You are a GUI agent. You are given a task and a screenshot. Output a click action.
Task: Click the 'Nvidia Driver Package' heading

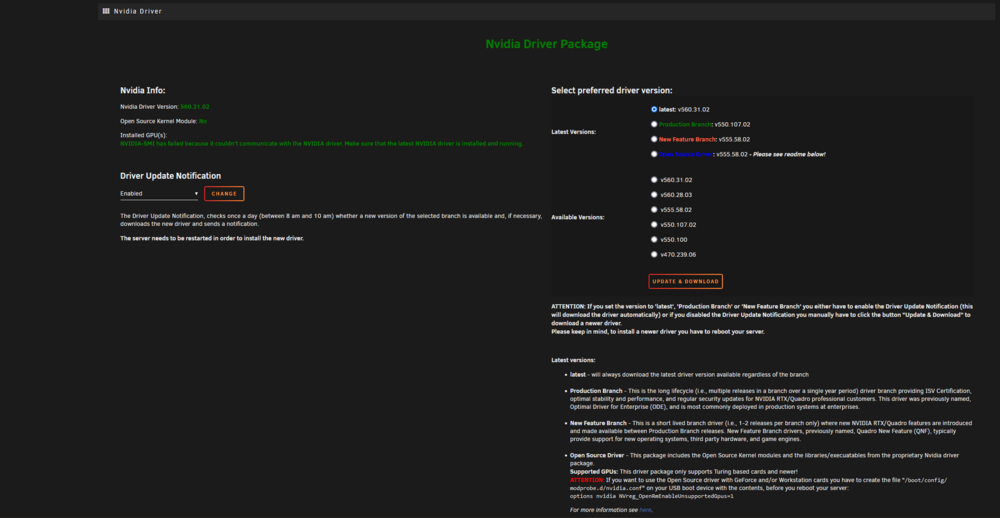pos(547,44)
